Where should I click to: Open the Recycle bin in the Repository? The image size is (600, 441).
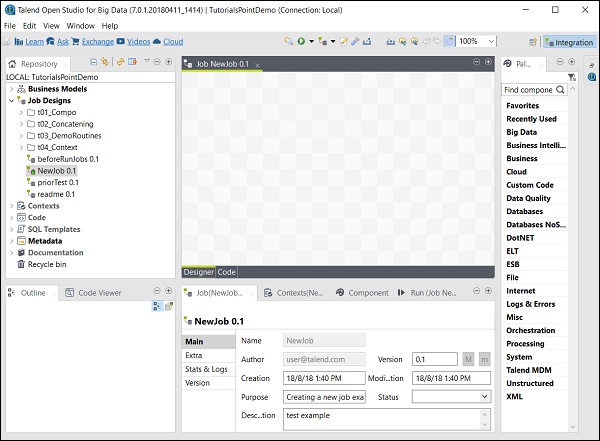46,264
